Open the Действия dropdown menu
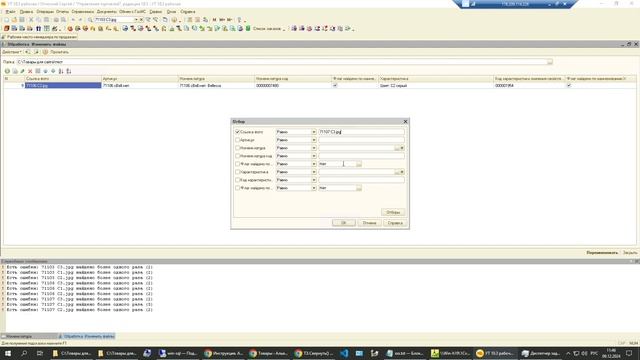Image resolution: width=640 pixels, height=360 pixels. coord(12,52)
